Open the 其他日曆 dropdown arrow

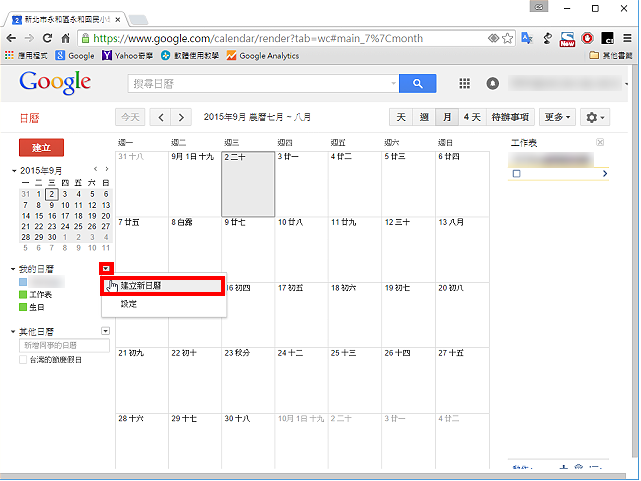tap(105, 331)
